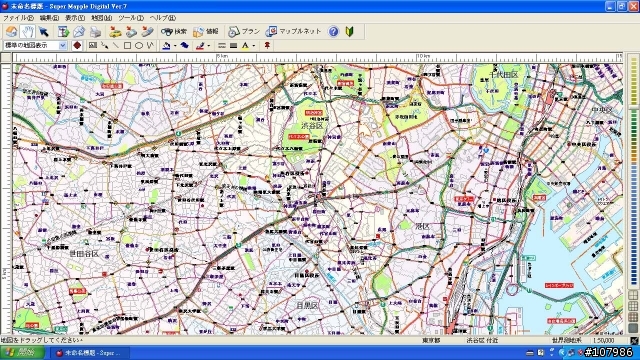Open the text color dropdown arrow
This screenshot has height=360, width=640.
click(x=253, y=46)
